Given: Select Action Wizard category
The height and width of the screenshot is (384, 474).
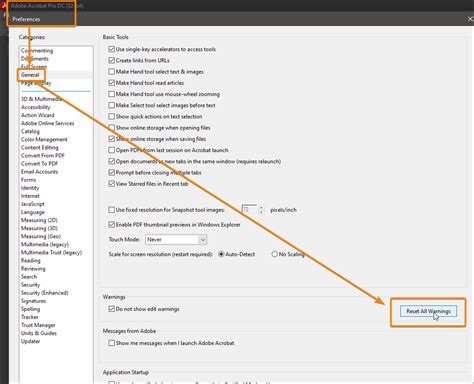Looking at the screenshot, I should point(38,115).
